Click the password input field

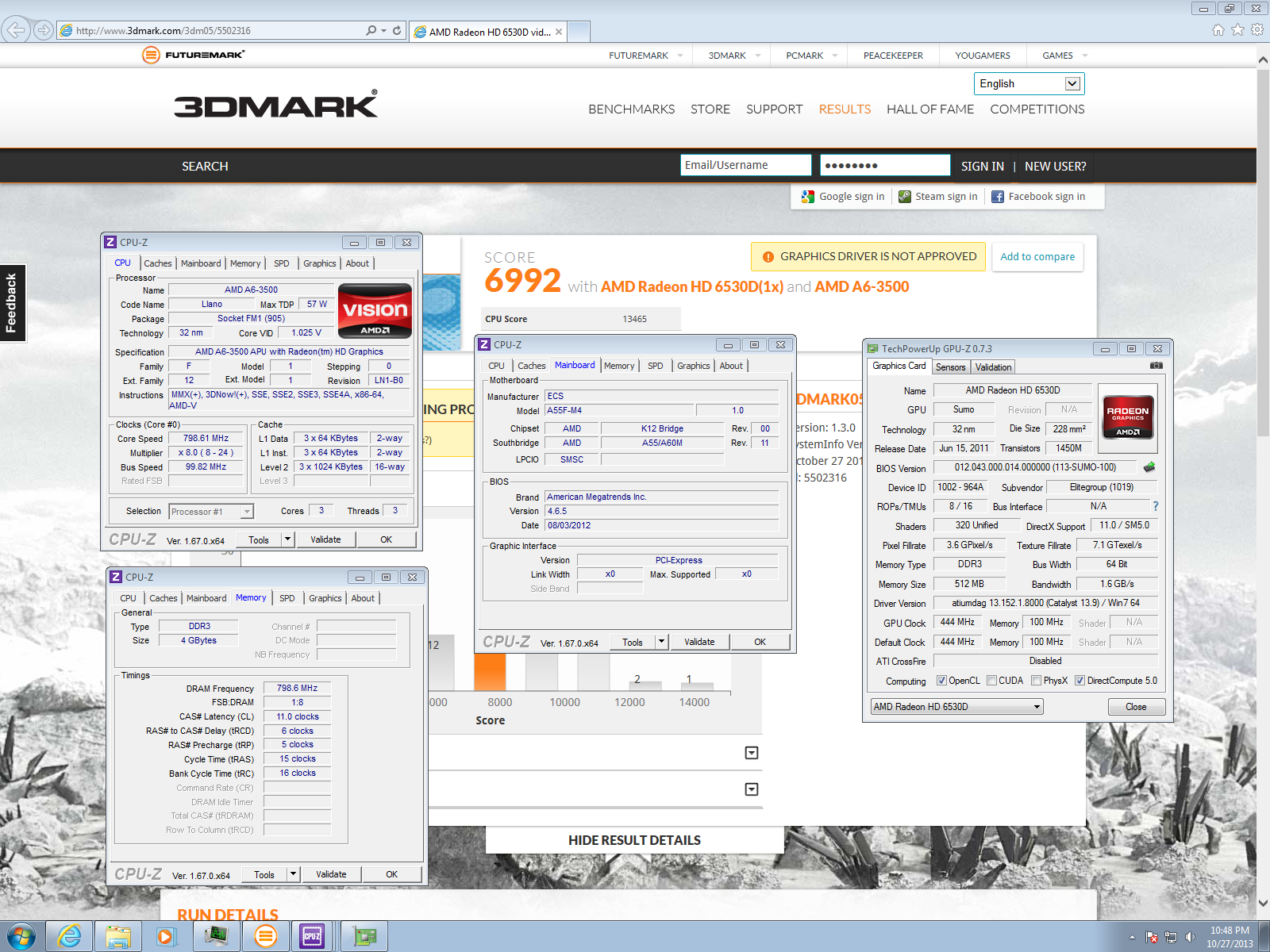pyautogui.click(x=885, y=165)
